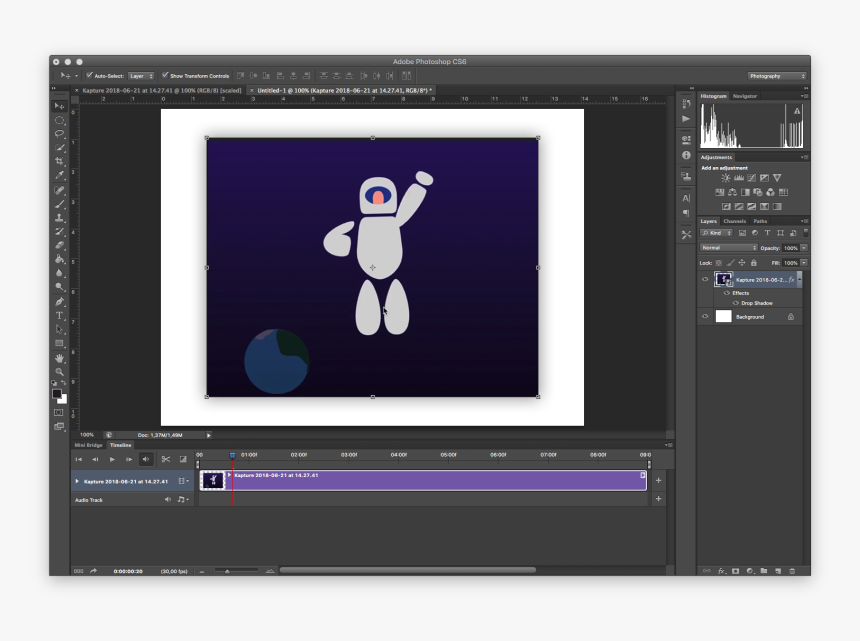Viewport: 860px width, 641px height.
Task: Select the Move tool in the toolbox
Action: 59,106
